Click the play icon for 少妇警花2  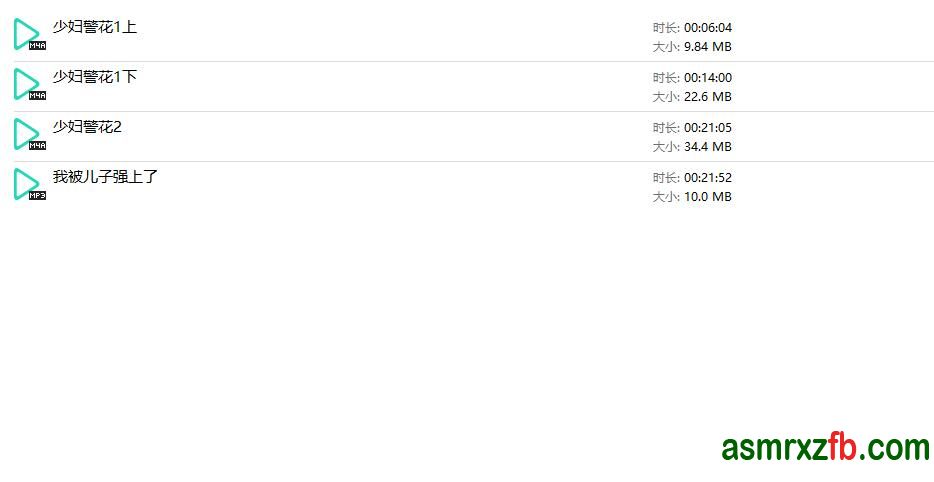tap(26, 133)
